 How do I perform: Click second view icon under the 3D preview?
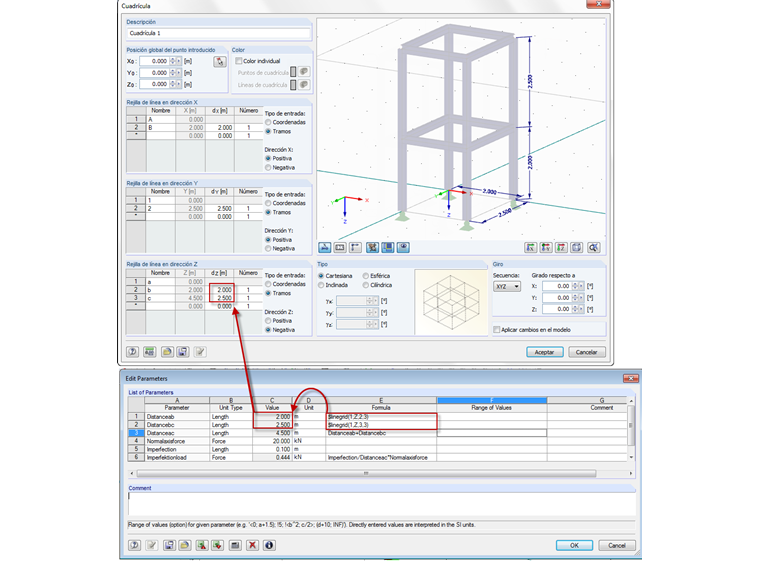coord(340,248)
